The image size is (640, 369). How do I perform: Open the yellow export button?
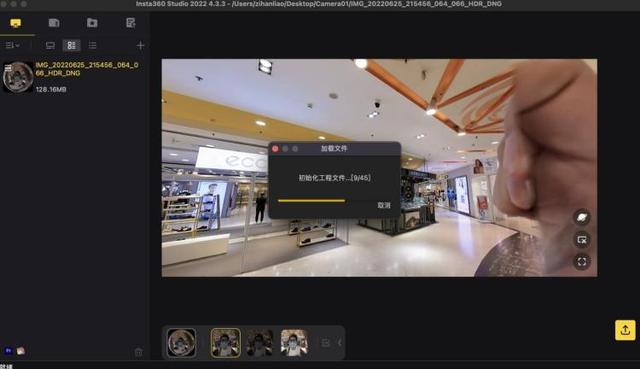[x=625, y=330]
